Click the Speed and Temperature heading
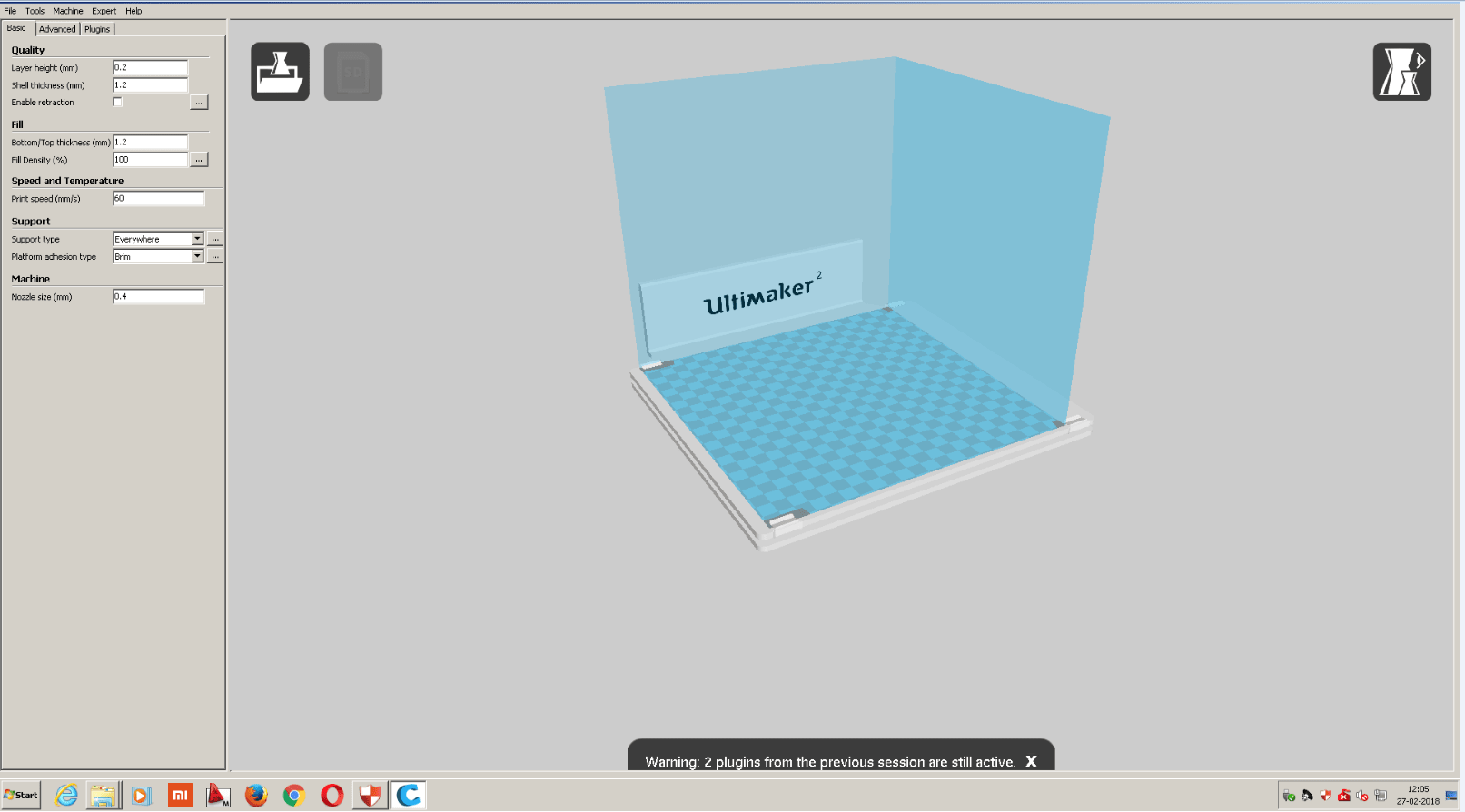Image resolution: width=1465 pixels, height=812 pixels. [67, 181]
